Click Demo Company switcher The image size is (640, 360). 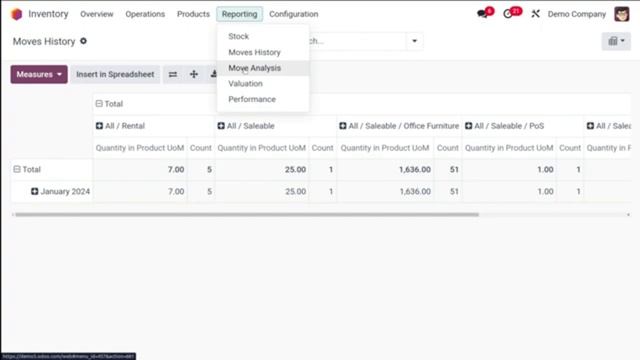577,14
